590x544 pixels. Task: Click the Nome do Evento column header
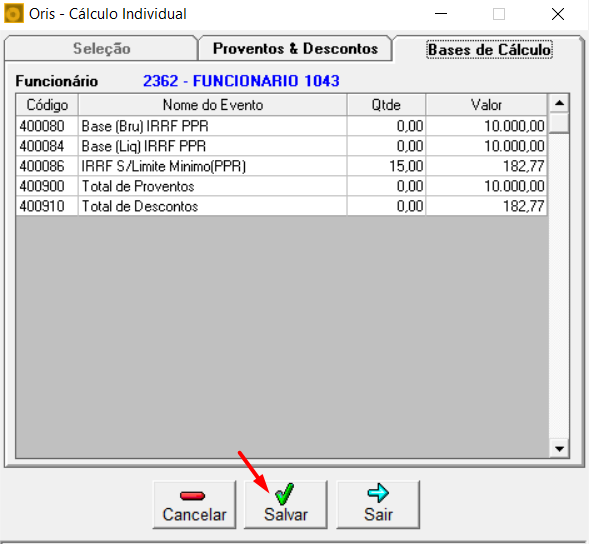pos(213,105)
